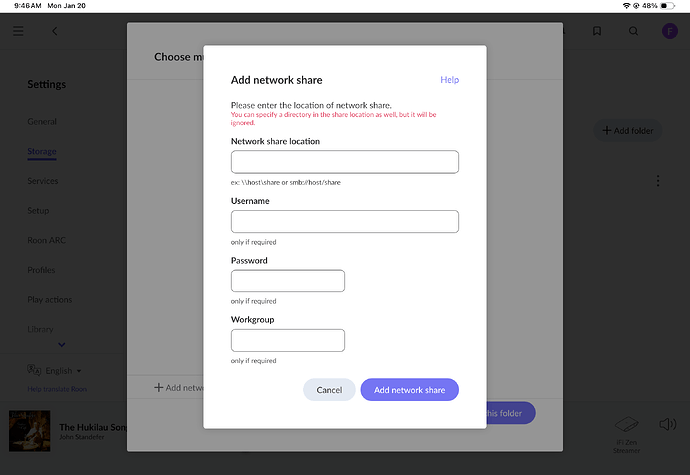Focus the Workgroup input field
Screen dimensions: 690x475
(288, 340)
